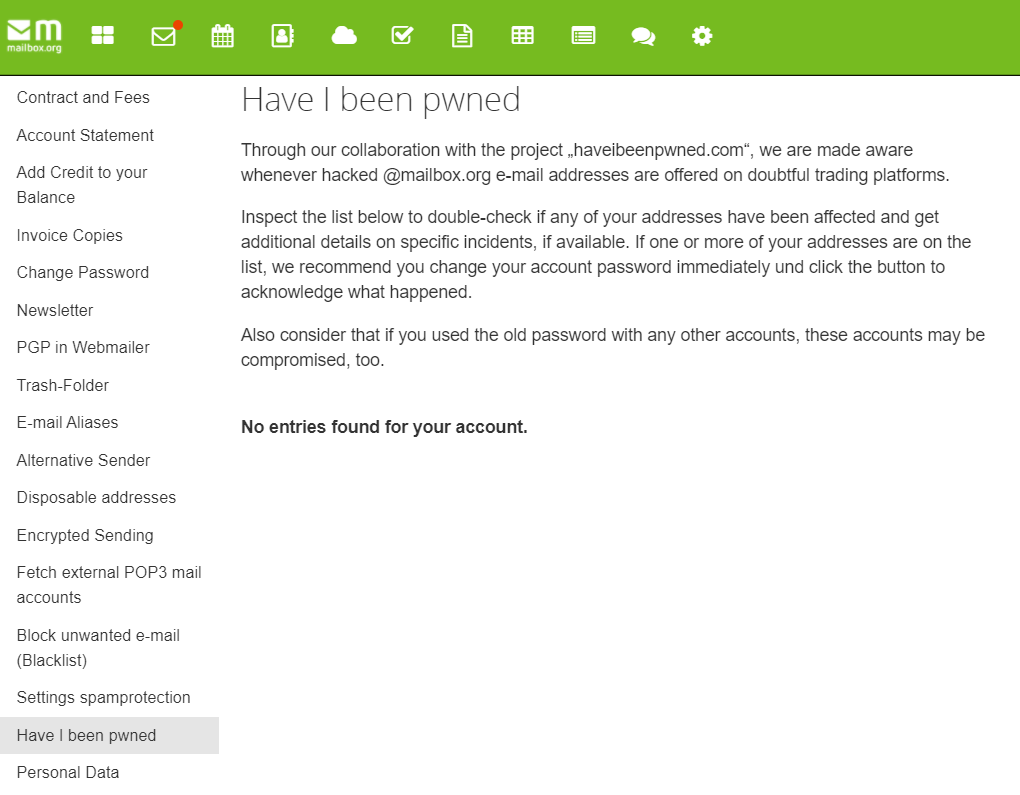Open the mailbox.org logo home link

(34, 36)
